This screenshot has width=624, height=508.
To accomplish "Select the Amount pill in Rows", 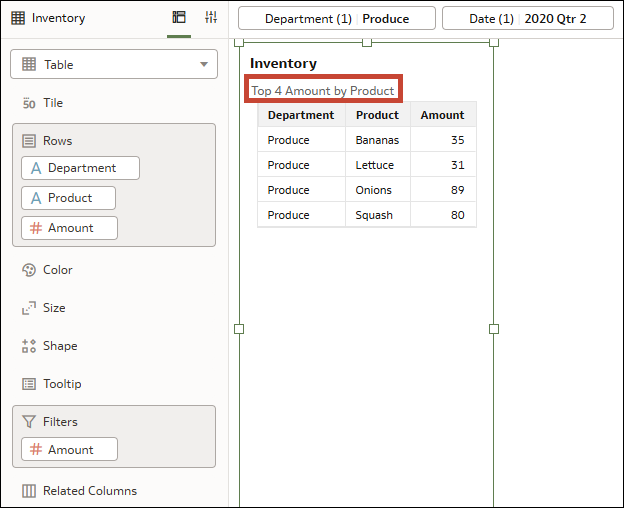I will (x=69, y=228).
